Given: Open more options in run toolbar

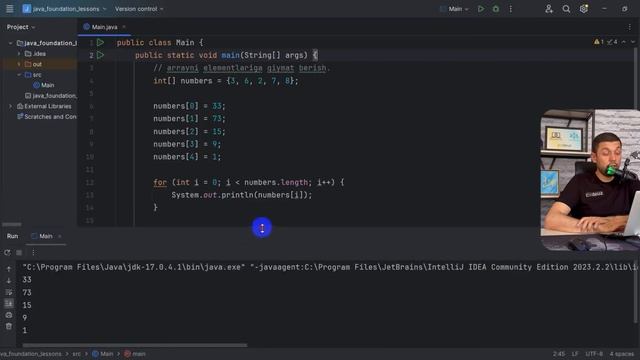Looking at the screenshot, I should click(x=33, y=253).
